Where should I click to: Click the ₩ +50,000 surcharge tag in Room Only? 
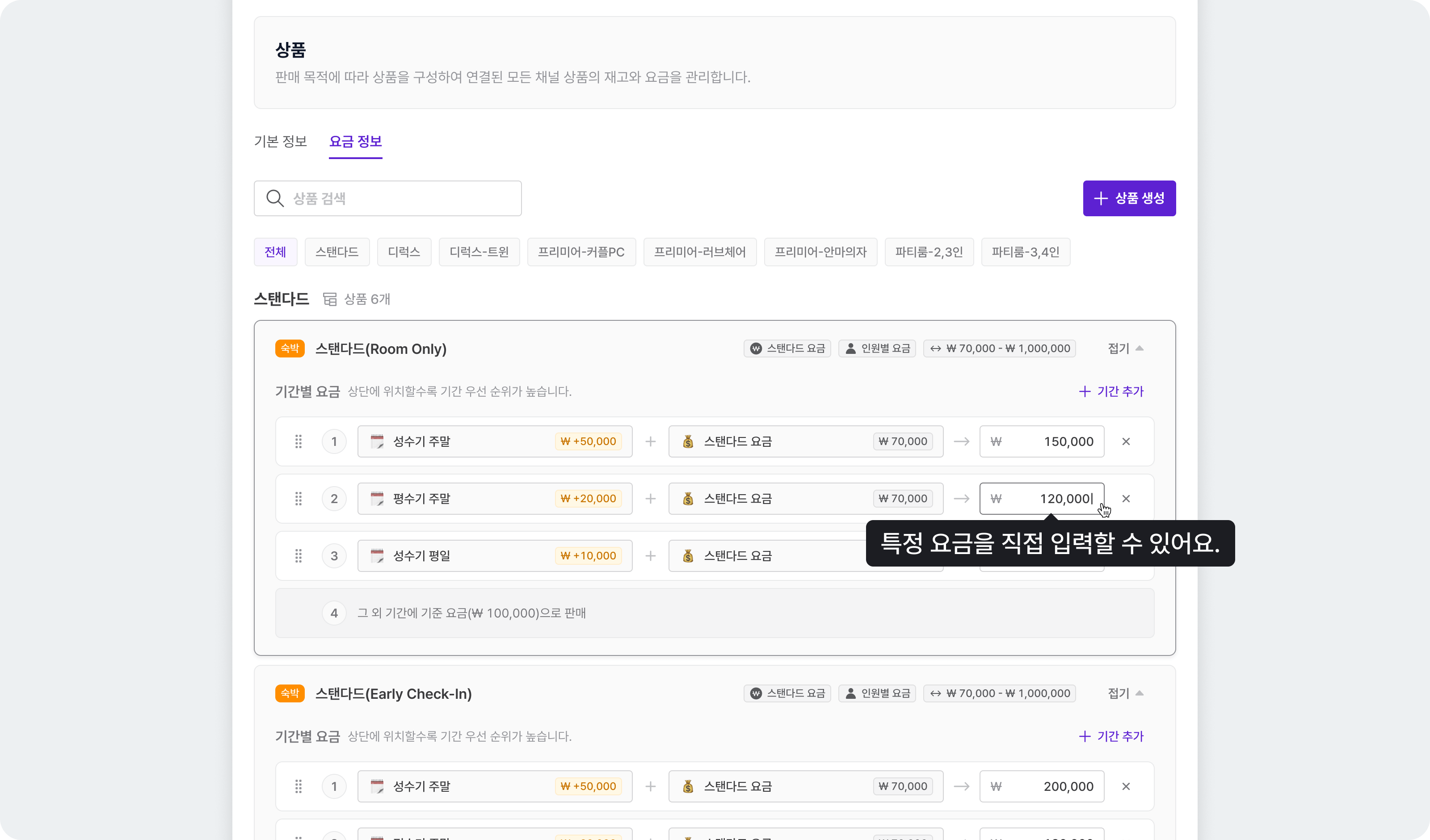[588, 441]
